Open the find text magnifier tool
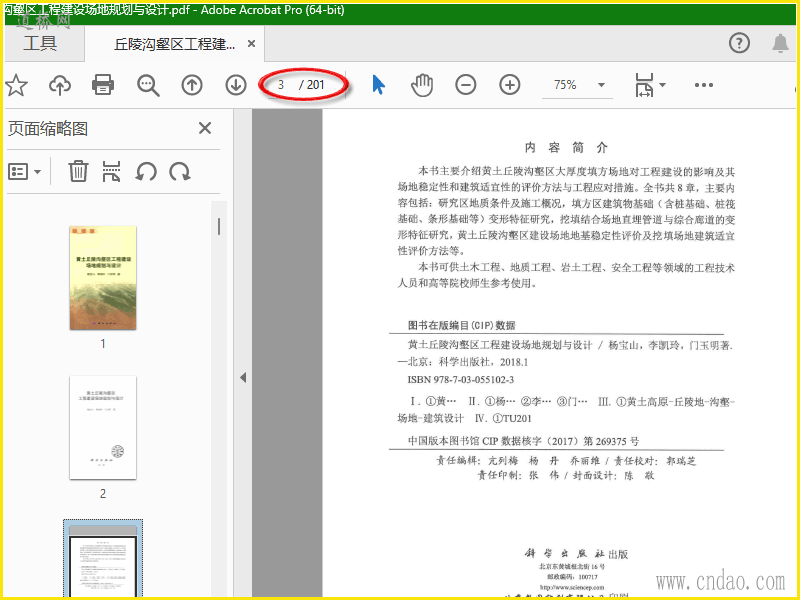800x600 pixels. click(x=148, y=85)
